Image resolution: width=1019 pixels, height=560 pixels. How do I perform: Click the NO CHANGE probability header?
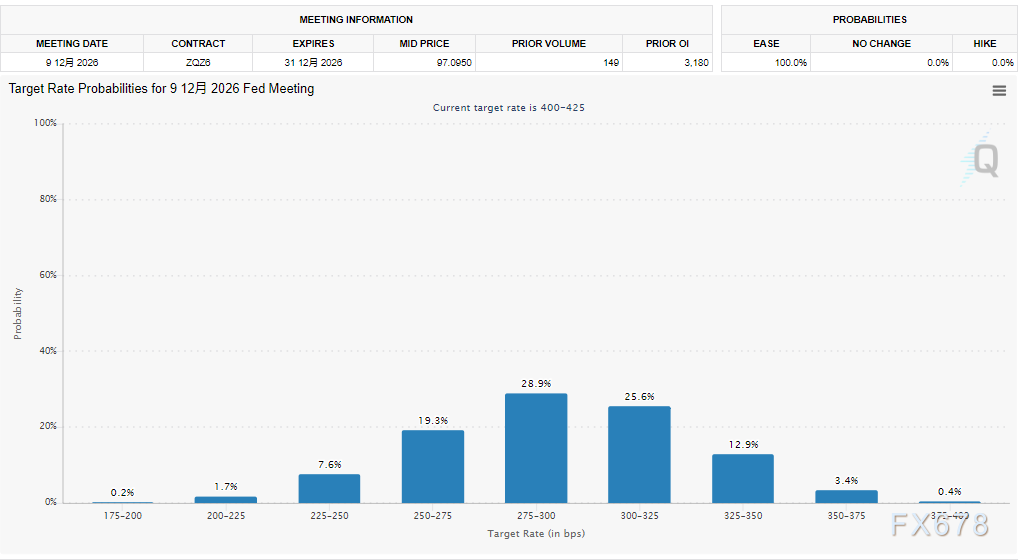point(881,44)
